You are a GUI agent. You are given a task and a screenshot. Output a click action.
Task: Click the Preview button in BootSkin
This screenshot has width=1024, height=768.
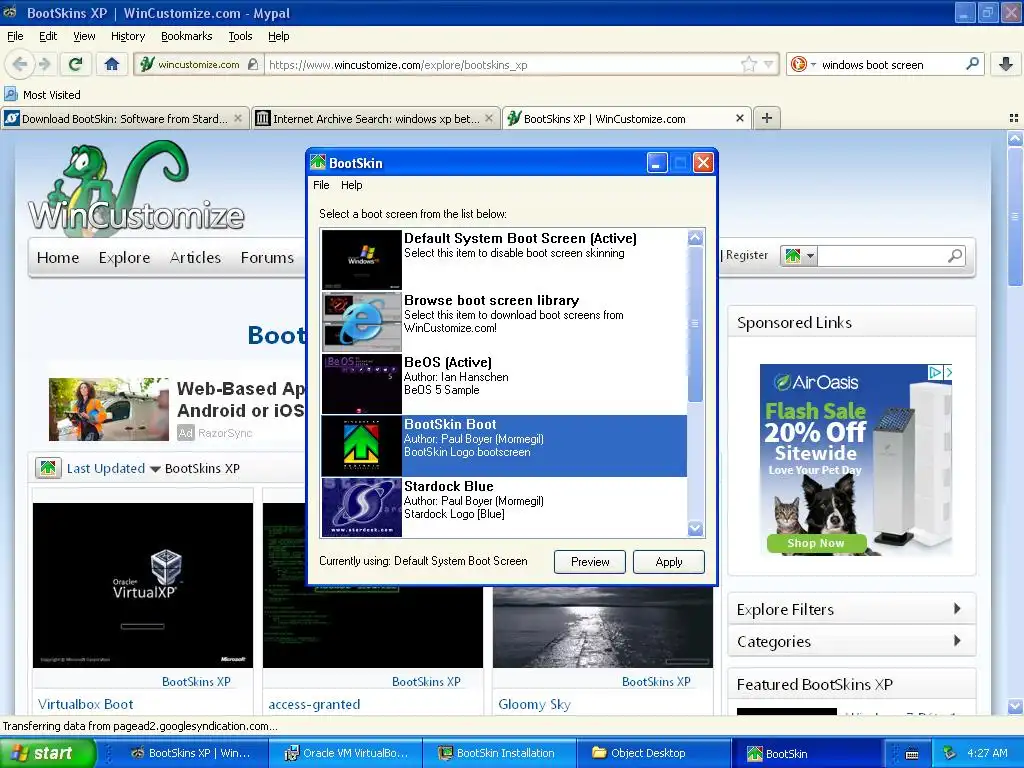click(x=590, y=562)
